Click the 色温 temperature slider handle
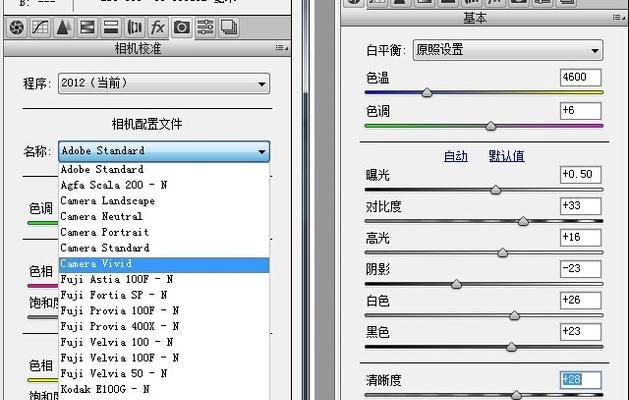The height and width of the screenshot is (400, 629). pos(427,93)
